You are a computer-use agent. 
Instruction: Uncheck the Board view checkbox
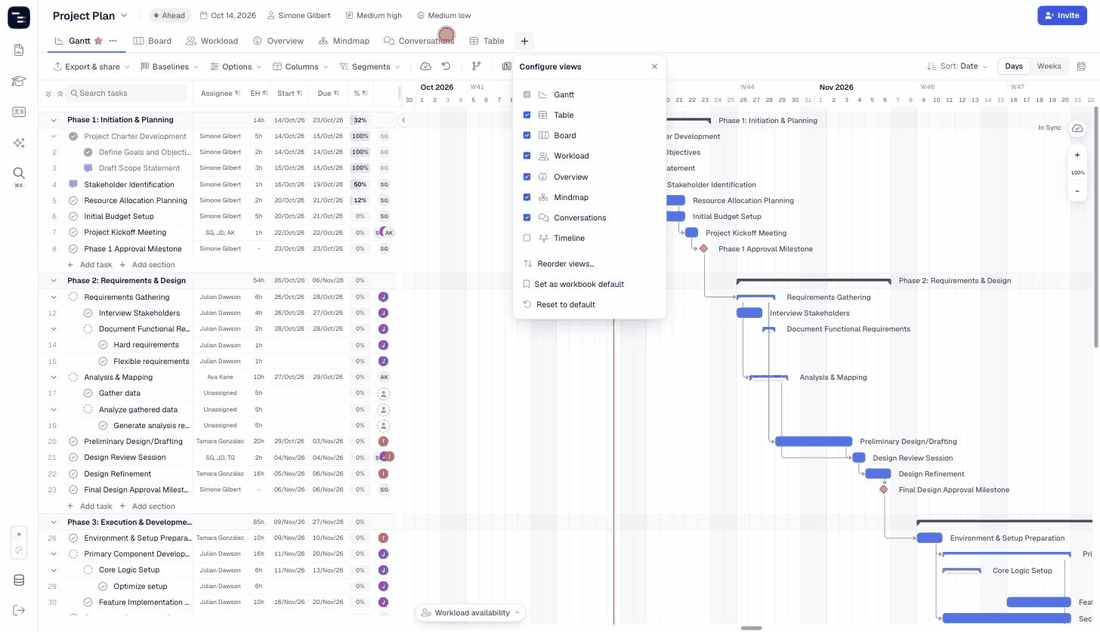pos(527,135)
